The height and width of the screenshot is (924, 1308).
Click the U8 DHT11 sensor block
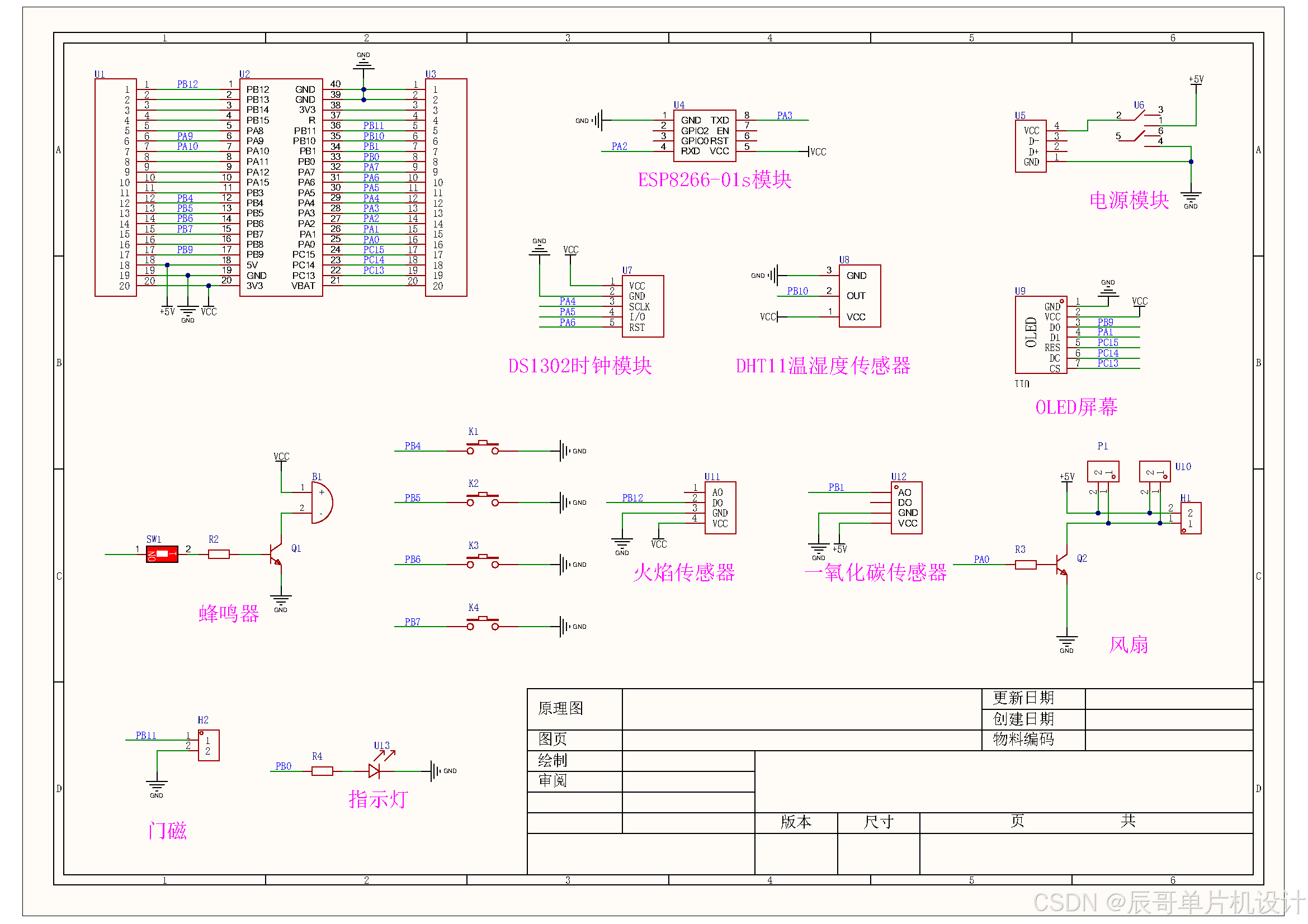click(859, 296)
